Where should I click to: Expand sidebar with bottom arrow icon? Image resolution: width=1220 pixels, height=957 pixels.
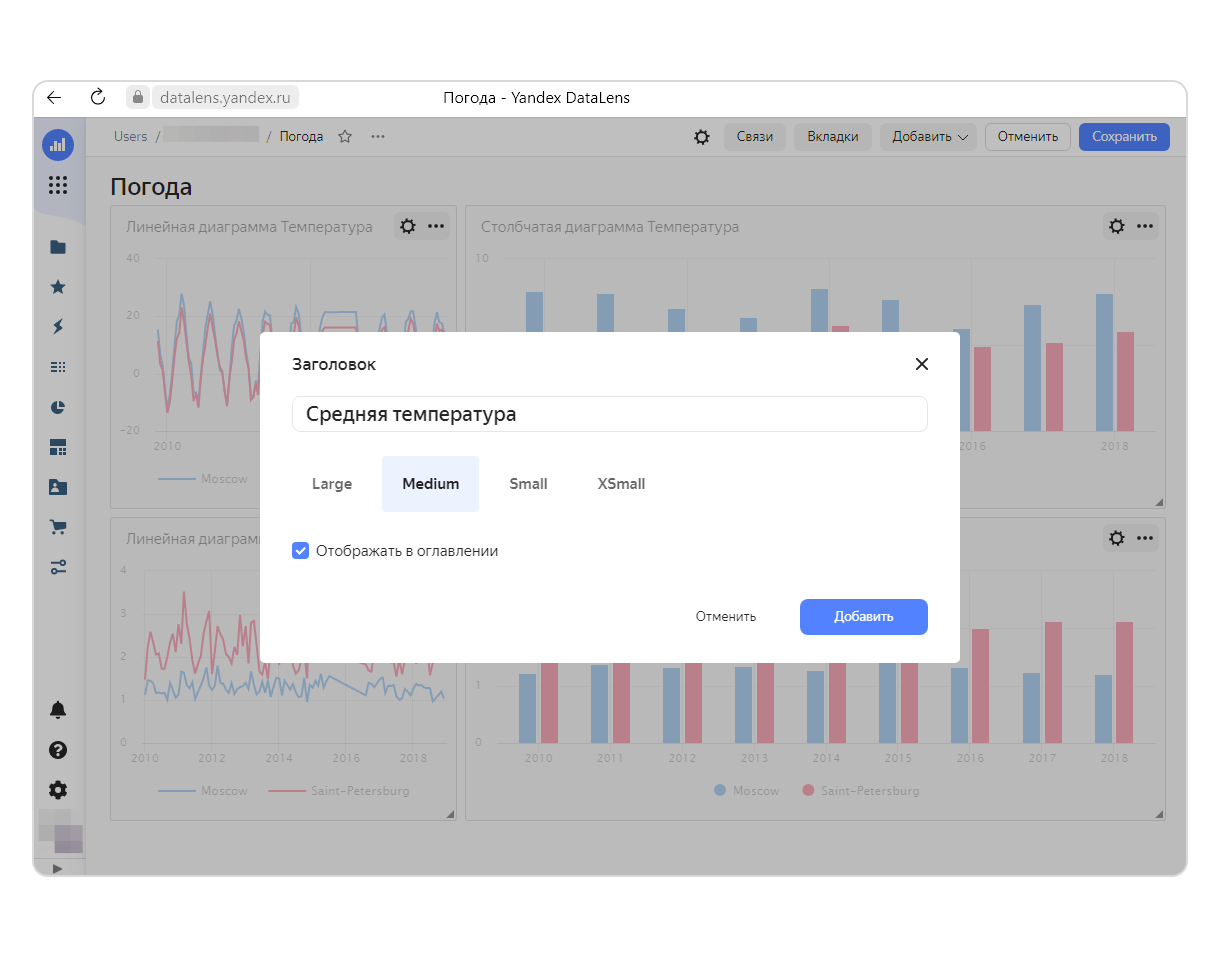[57, 868]
